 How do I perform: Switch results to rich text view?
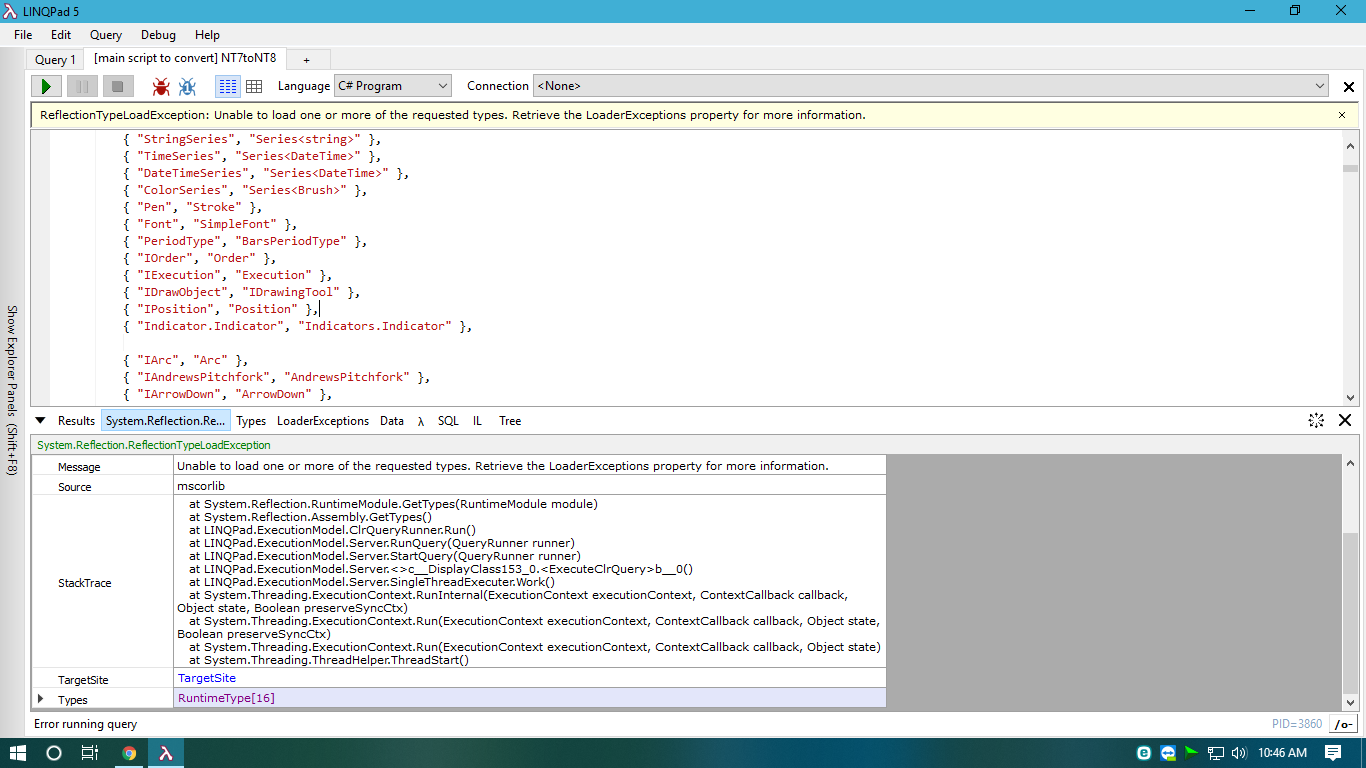pyautogui.click(x=228, y=87)
